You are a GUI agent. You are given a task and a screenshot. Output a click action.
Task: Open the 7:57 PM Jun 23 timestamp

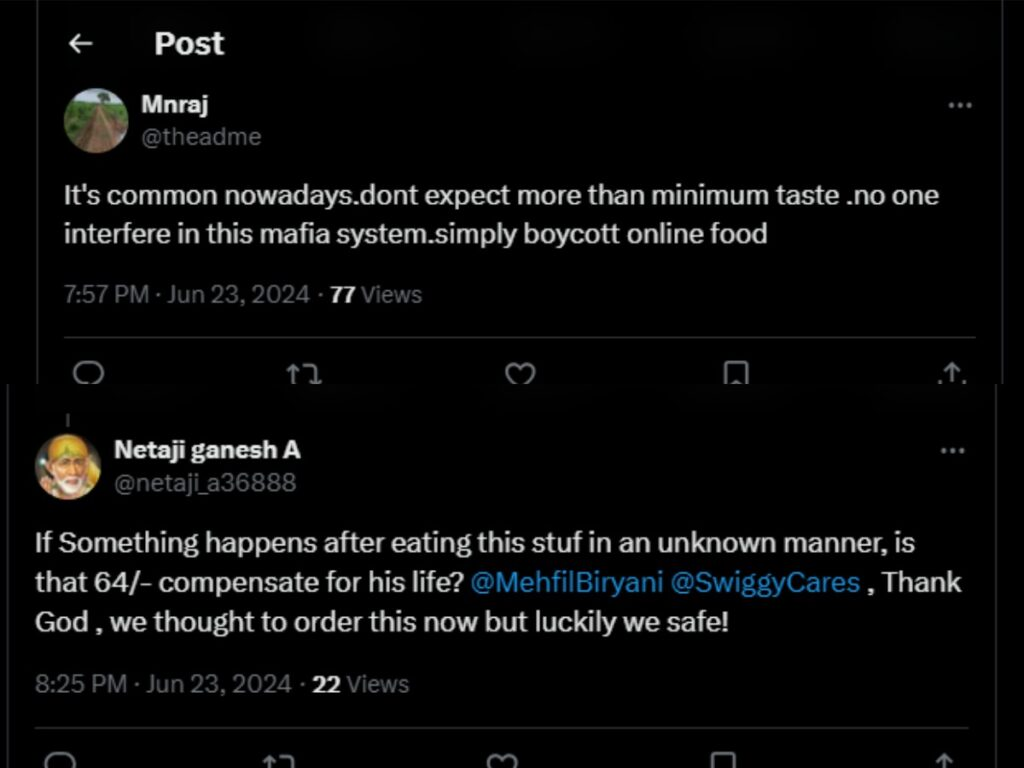pos(186,295)
